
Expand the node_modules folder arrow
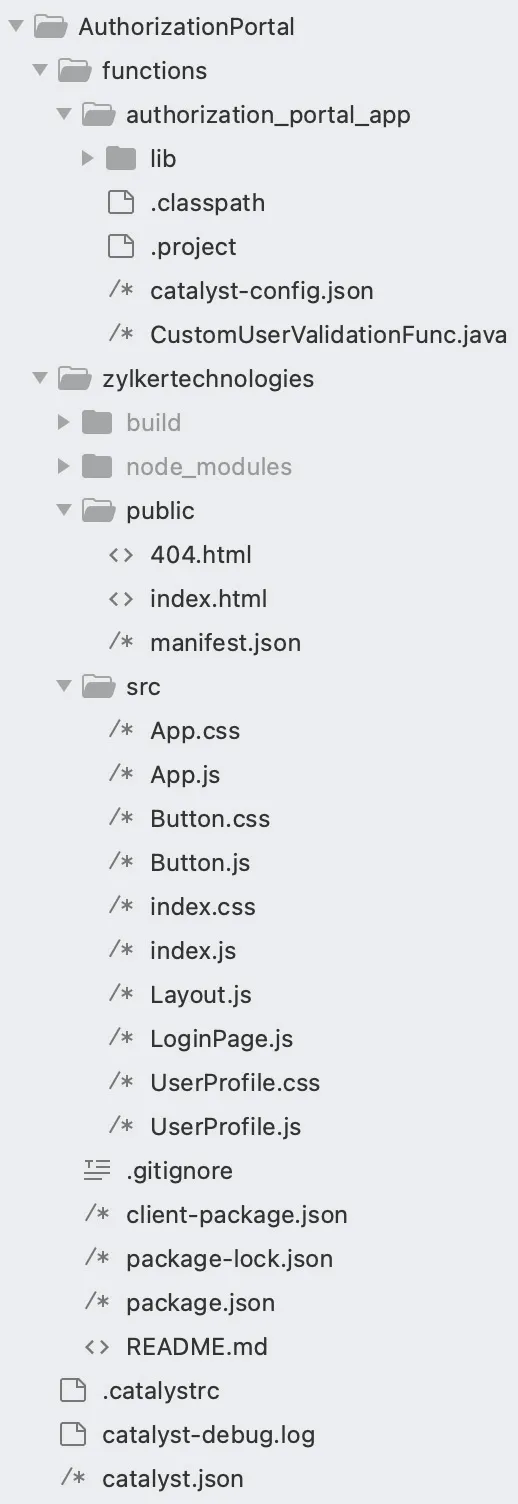[x=64, y=466]
